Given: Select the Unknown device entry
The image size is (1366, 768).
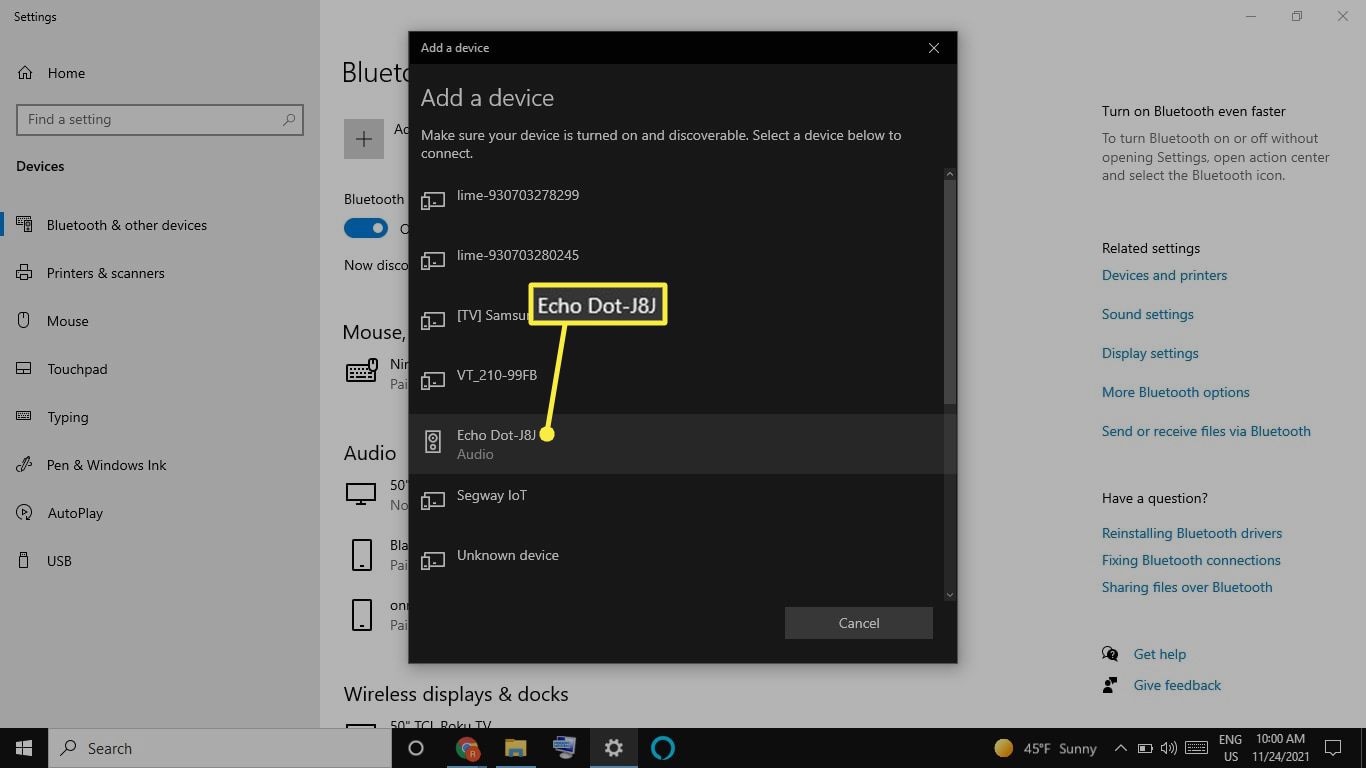Looking at the screenshot, I should tap(676, 563).
